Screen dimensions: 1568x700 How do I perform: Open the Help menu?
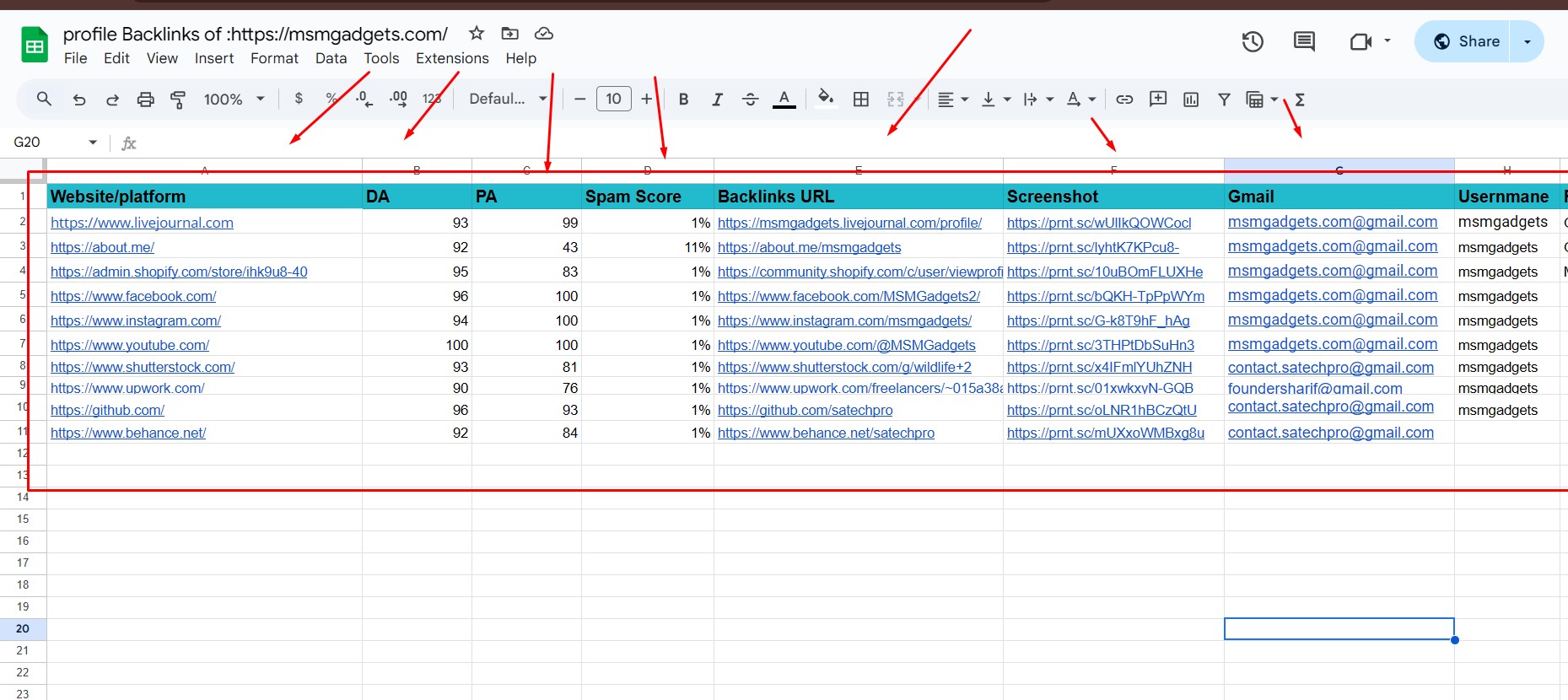click(520, 58)
